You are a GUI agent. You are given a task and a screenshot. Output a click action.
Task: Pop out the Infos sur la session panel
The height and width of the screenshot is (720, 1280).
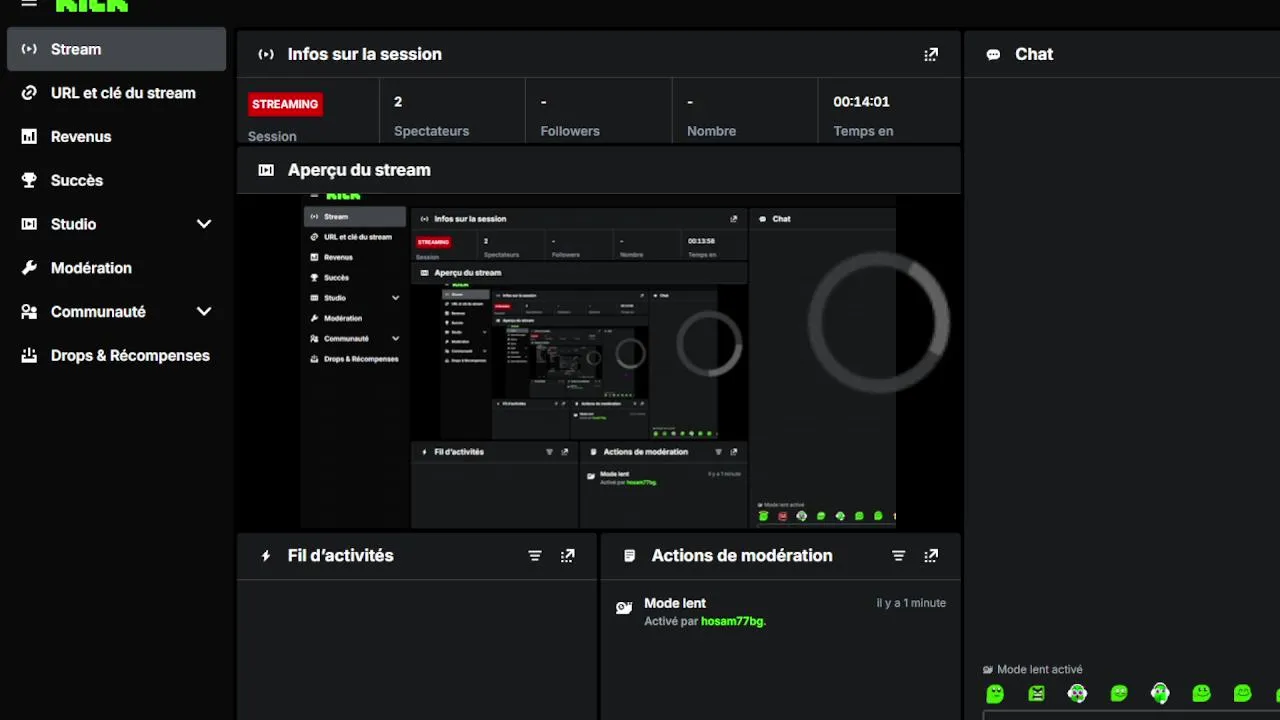coord(931,55)
